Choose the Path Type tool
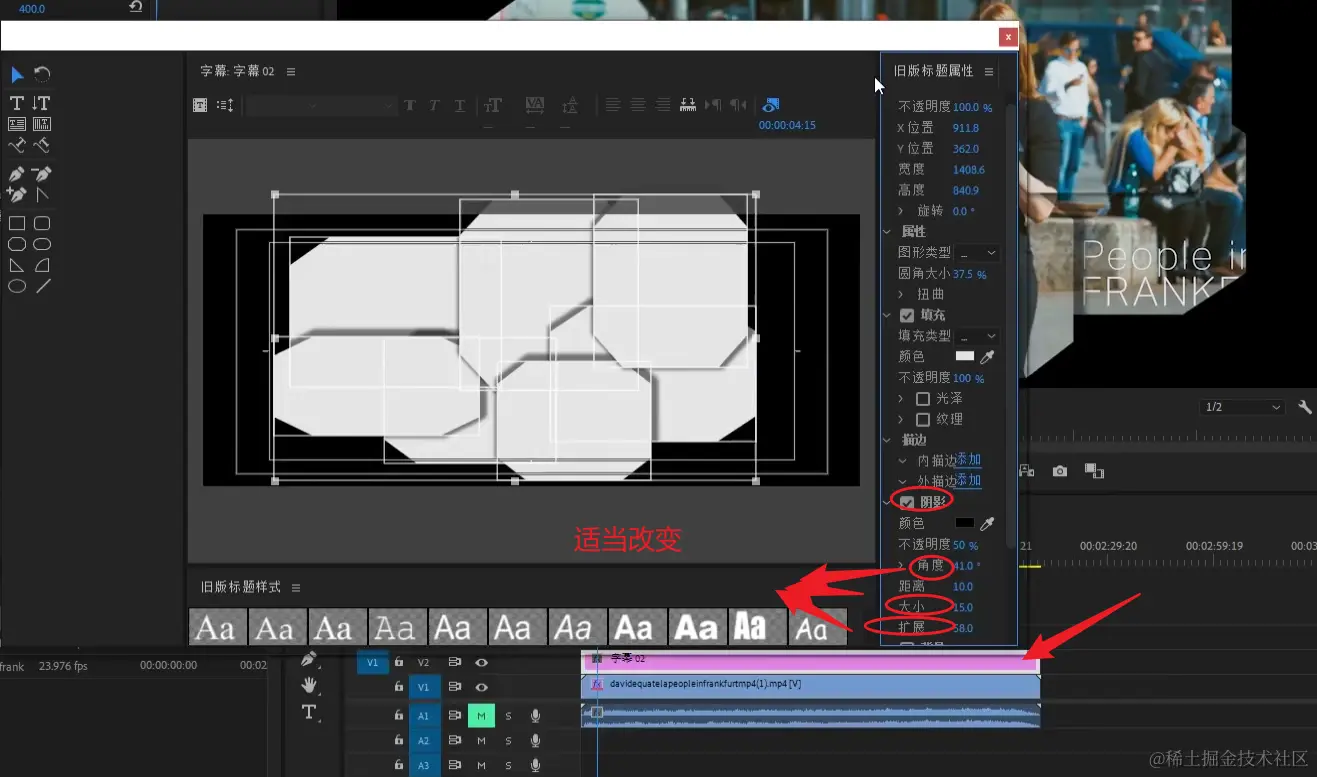This screenshot has width=1317, height=777. [17, 145]
